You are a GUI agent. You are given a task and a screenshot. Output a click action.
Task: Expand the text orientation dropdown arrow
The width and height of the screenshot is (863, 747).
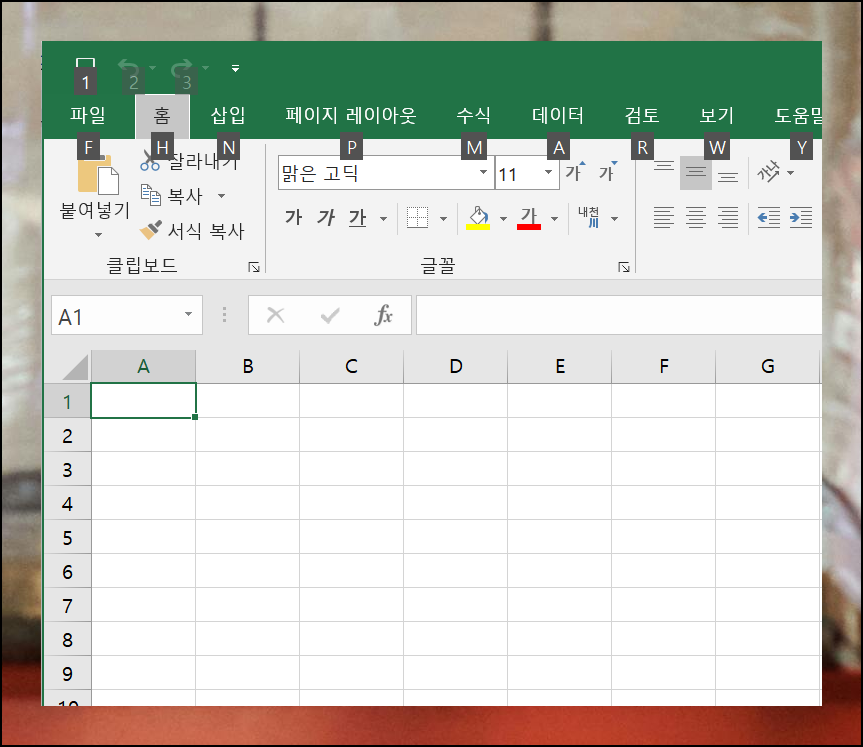point(790,173)
